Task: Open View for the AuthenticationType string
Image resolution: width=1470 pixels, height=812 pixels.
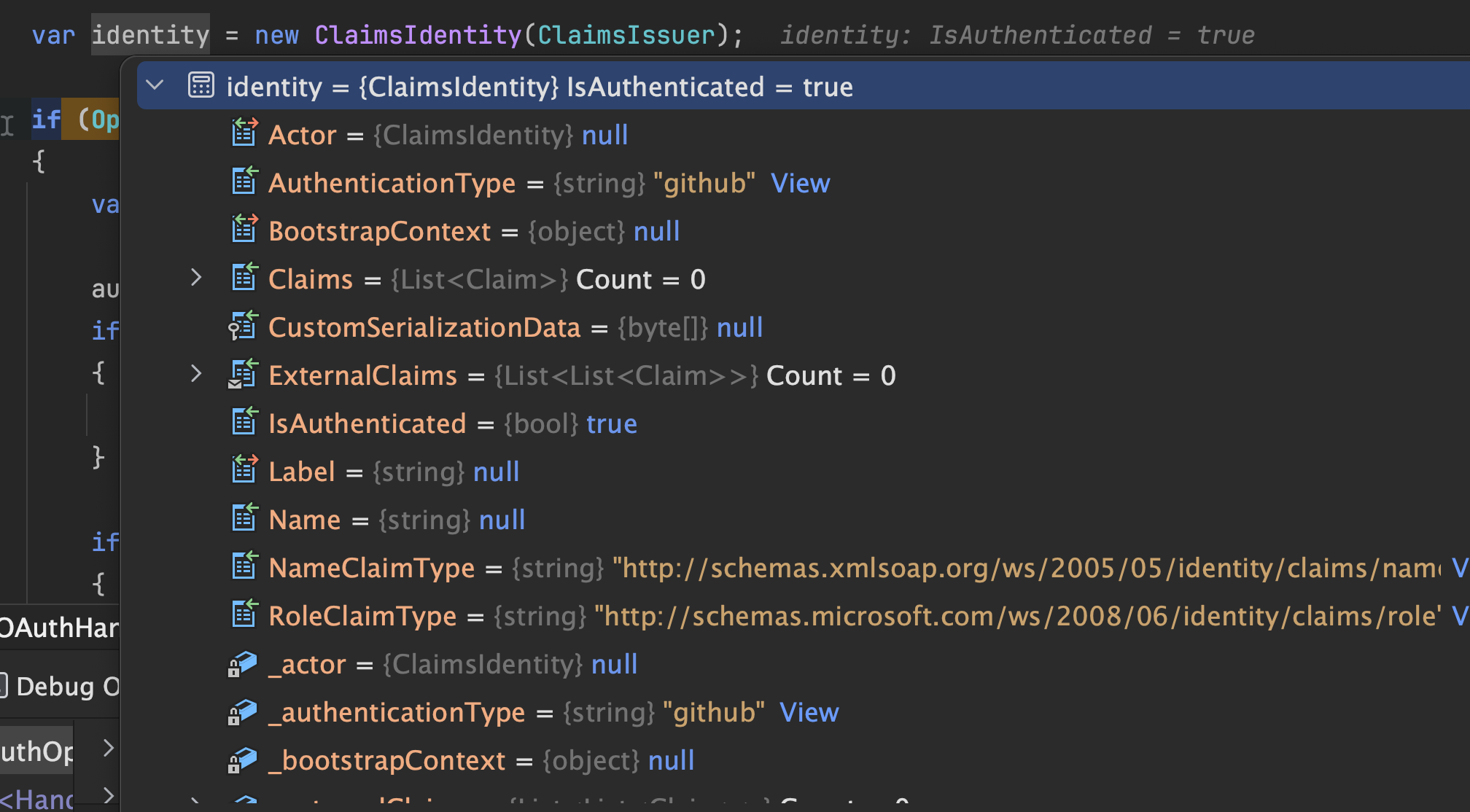Action: pos(800,182)
